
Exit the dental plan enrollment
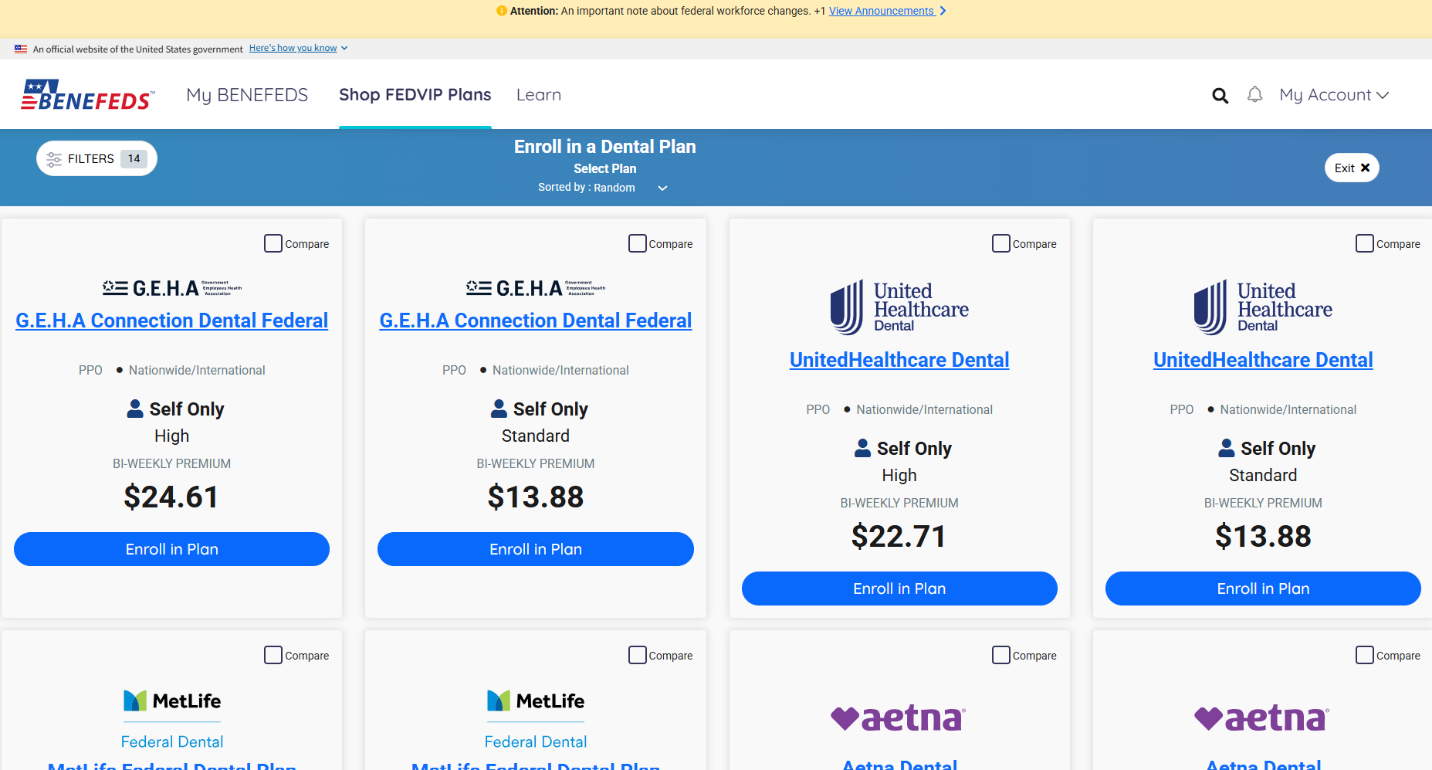coord(1351,168)
